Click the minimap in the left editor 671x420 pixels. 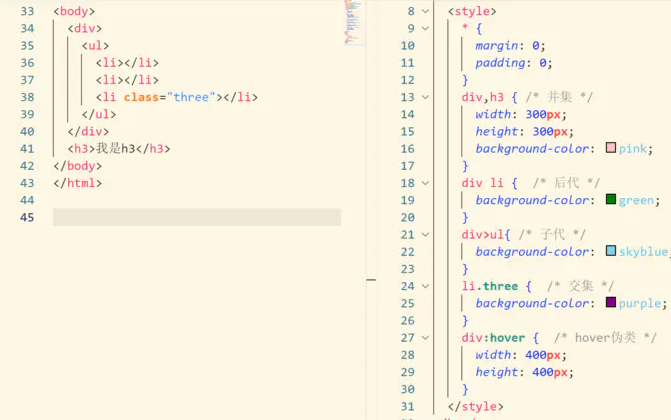(x=353, y=22)
